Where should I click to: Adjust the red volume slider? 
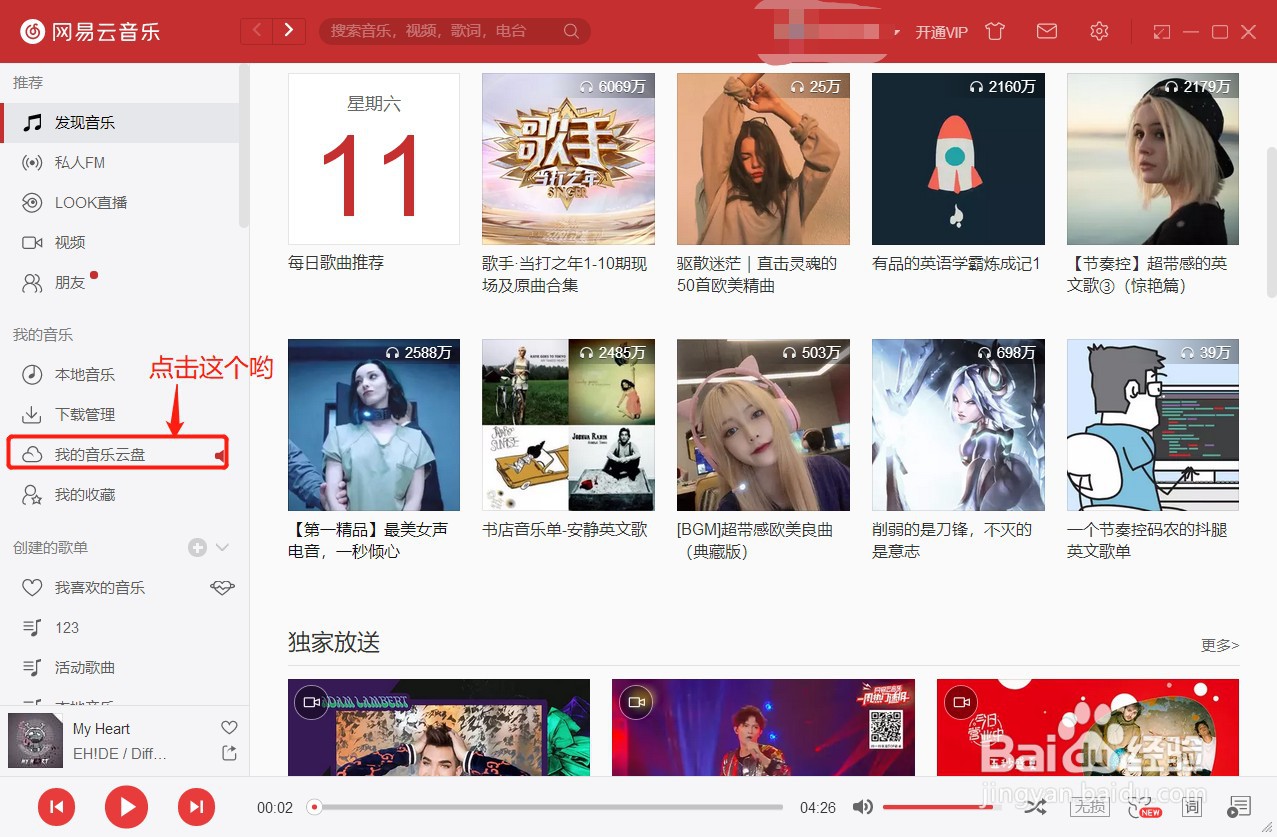click(940, 807)
